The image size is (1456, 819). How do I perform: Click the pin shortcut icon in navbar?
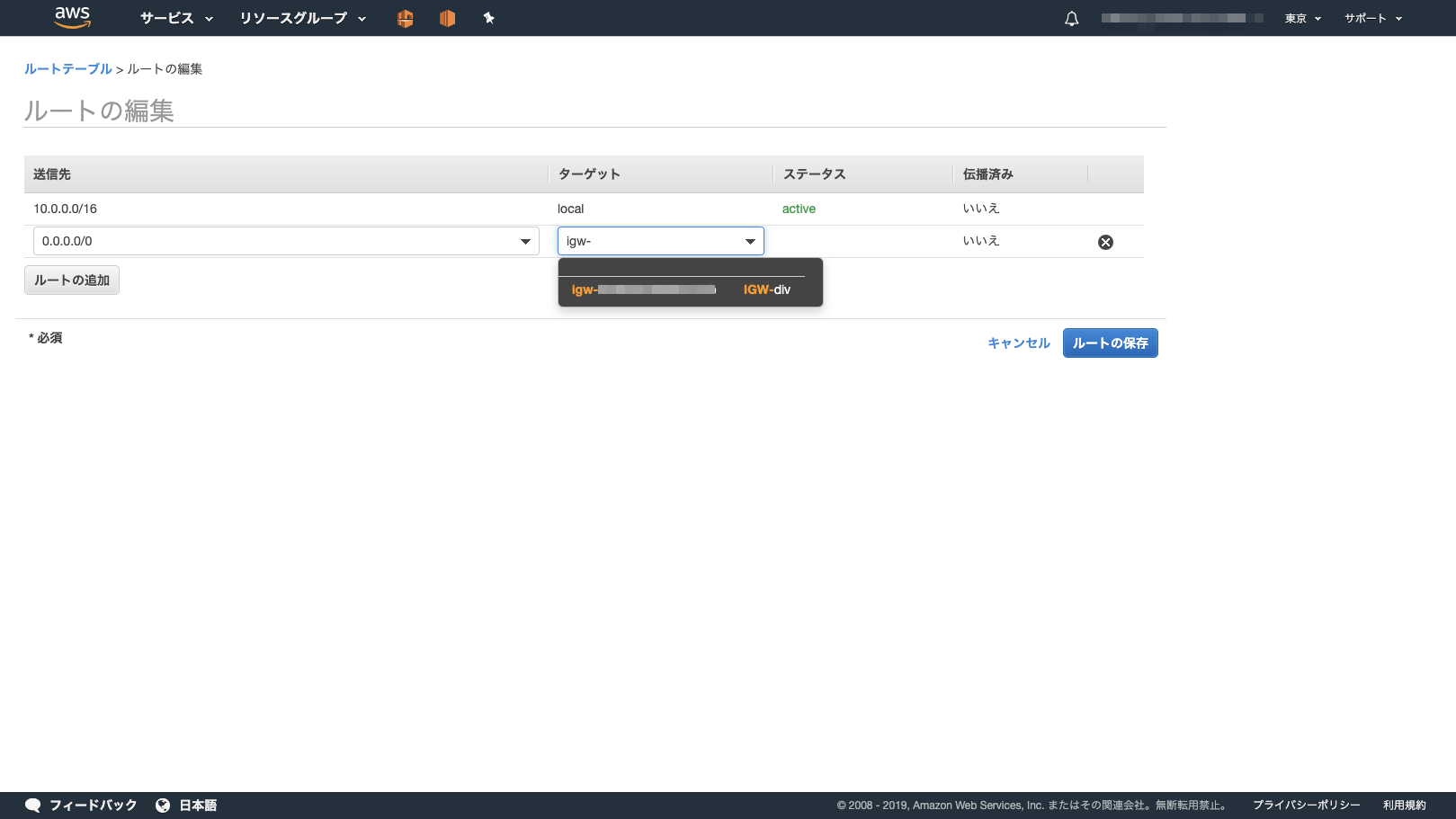(488, 18)
